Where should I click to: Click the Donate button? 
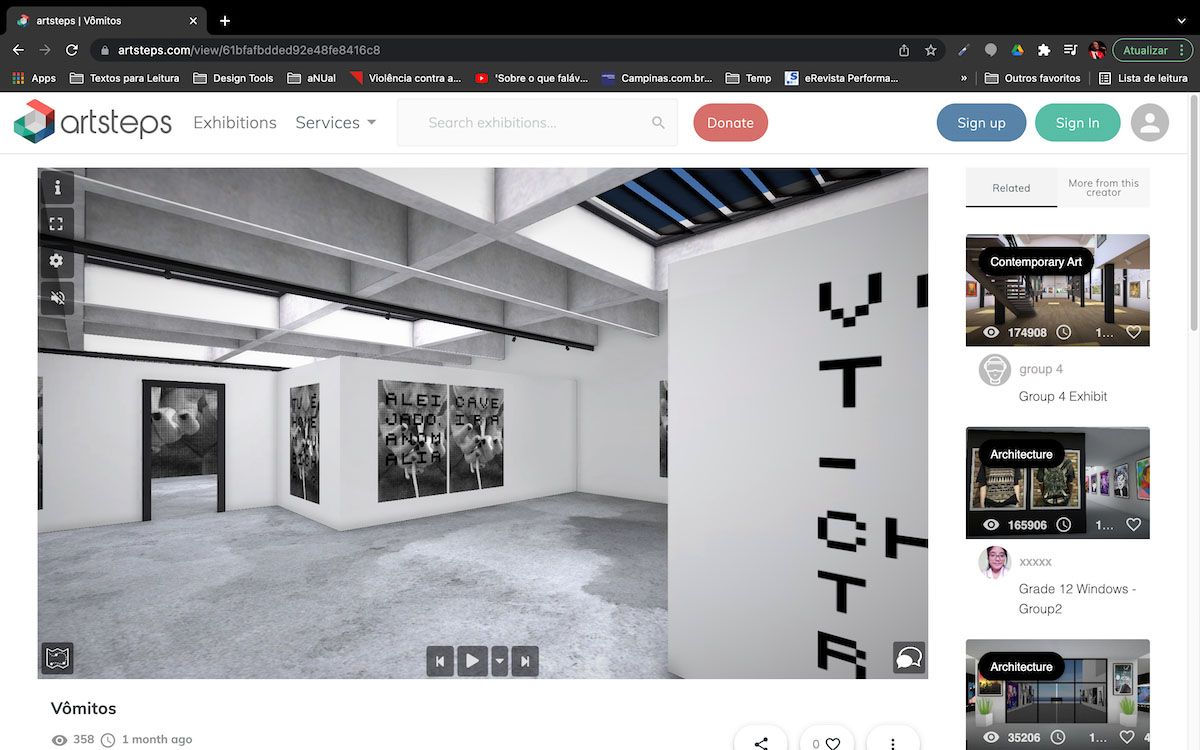coord(730,122)
